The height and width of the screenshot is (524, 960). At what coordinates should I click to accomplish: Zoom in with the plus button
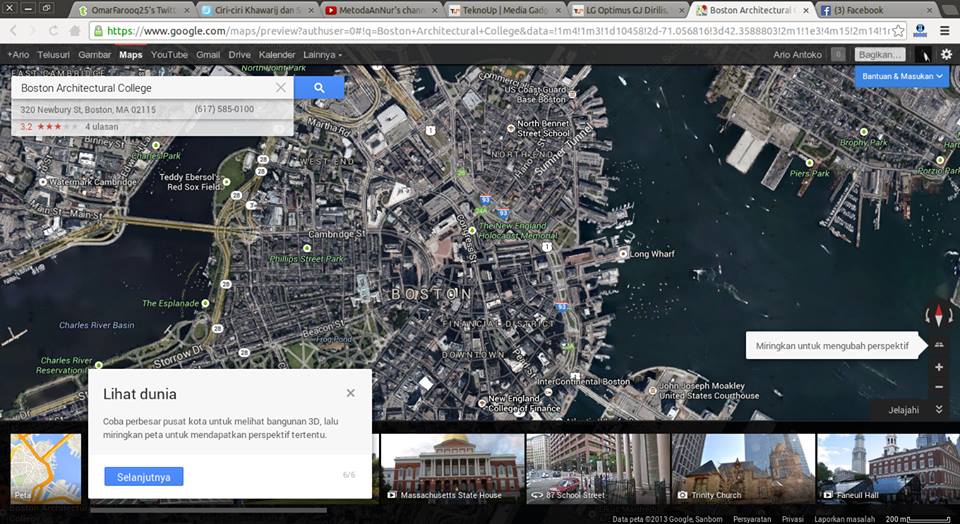pyautogui.click(x=939, y=367)
